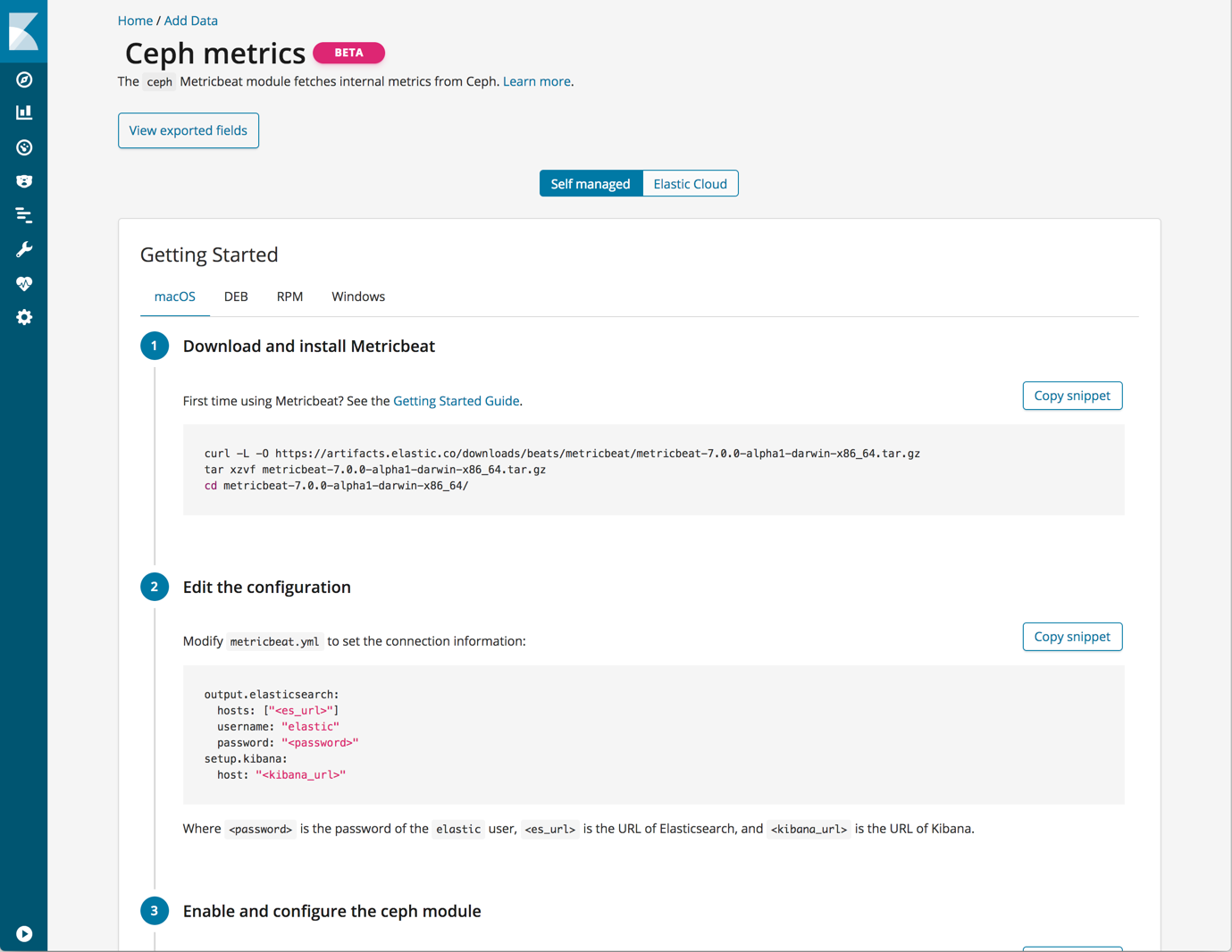This screenshot has height=952, width=1232.
Task: Open the Windows instructions tab
Action: coord(357,296)
